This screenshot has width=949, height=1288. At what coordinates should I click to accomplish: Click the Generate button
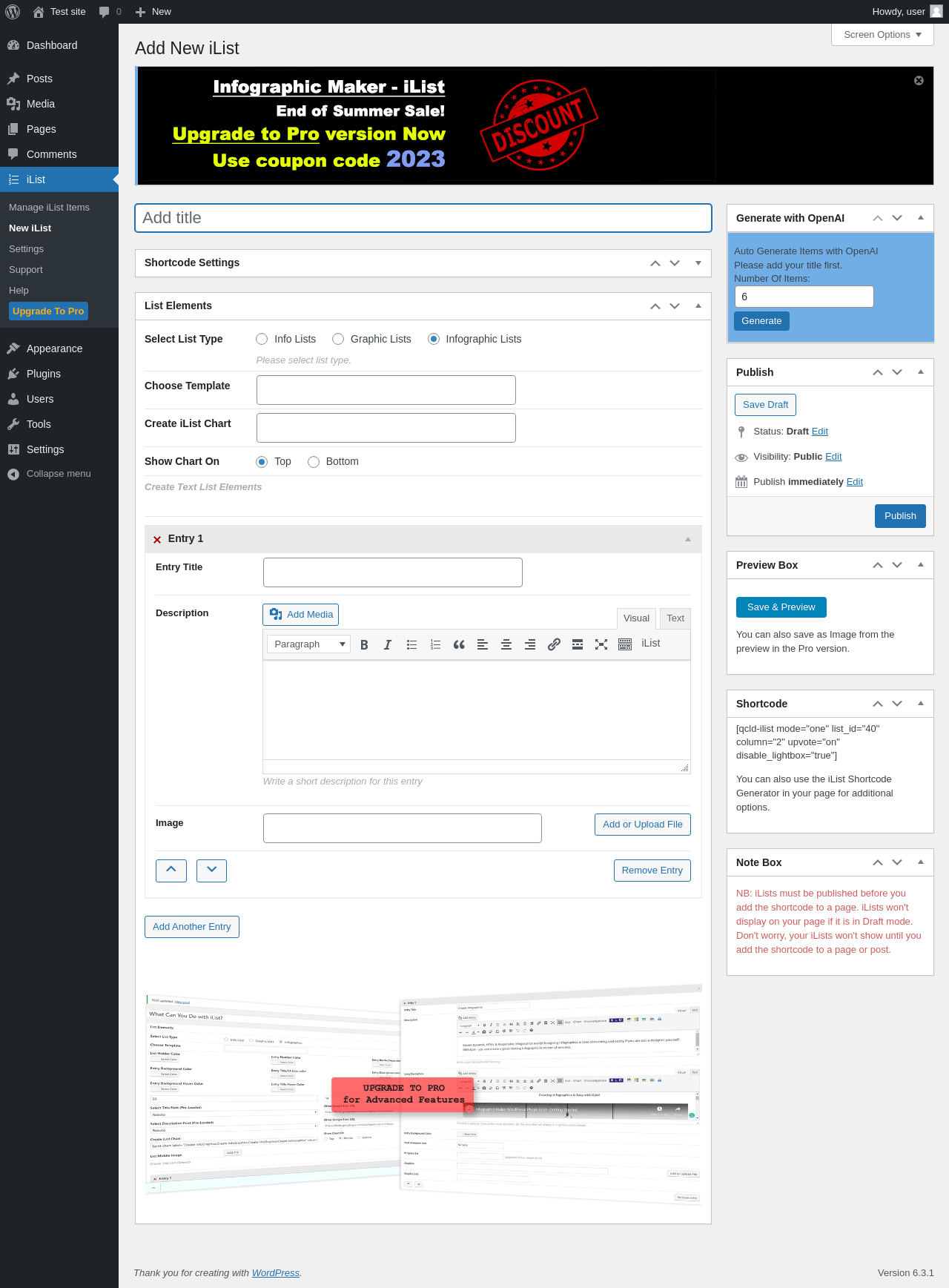(761, 321)
